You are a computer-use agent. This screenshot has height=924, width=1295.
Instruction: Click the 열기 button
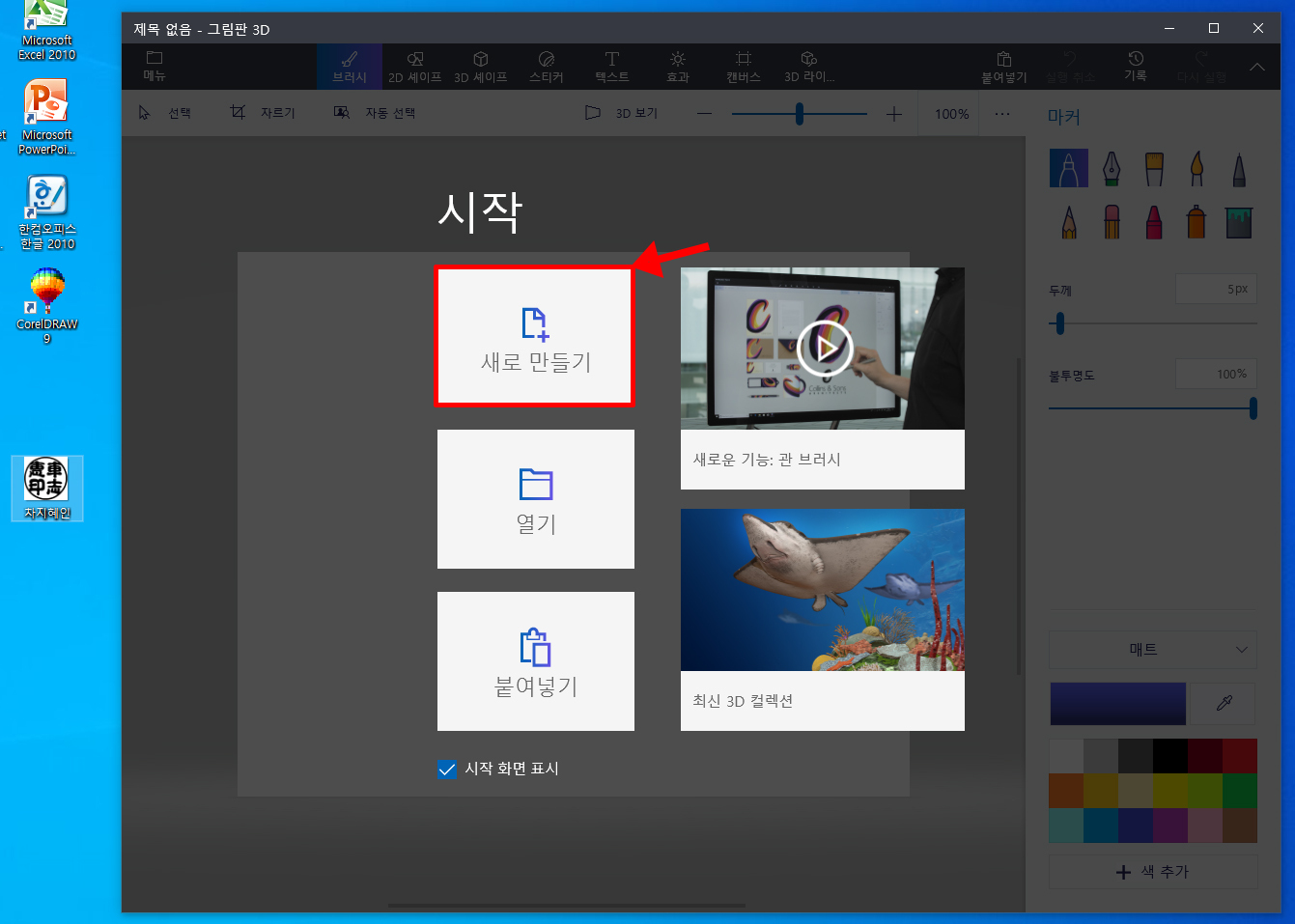coord(535,499)
